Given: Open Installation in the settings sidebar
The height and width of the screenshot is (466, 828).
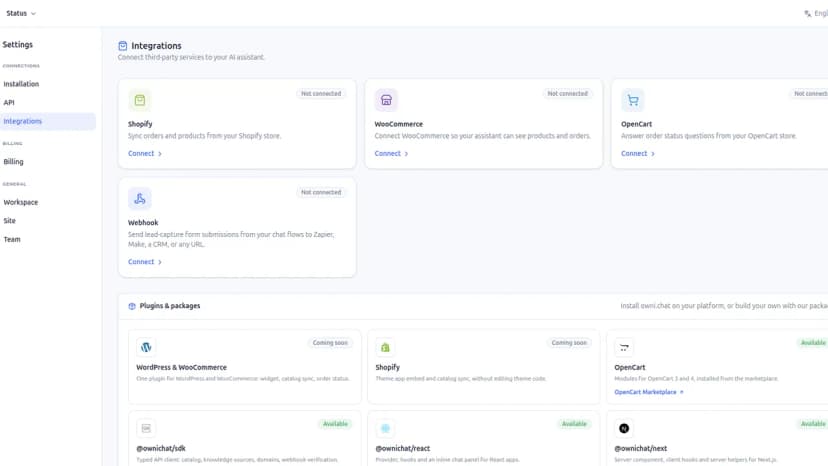Looking at the screenshot, I should (x=21, y=84).
